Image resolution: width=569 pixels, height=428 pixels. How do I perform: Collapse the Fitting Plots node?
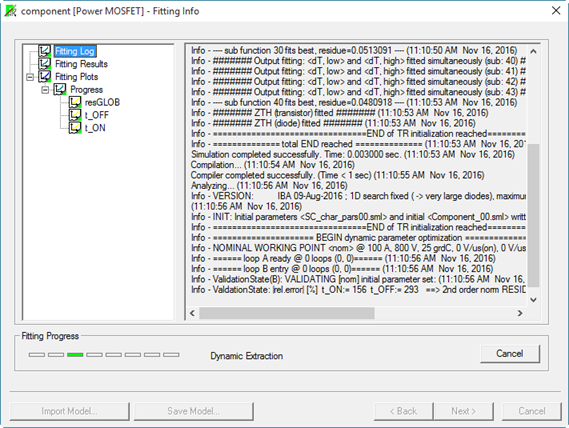coord(30,77)
